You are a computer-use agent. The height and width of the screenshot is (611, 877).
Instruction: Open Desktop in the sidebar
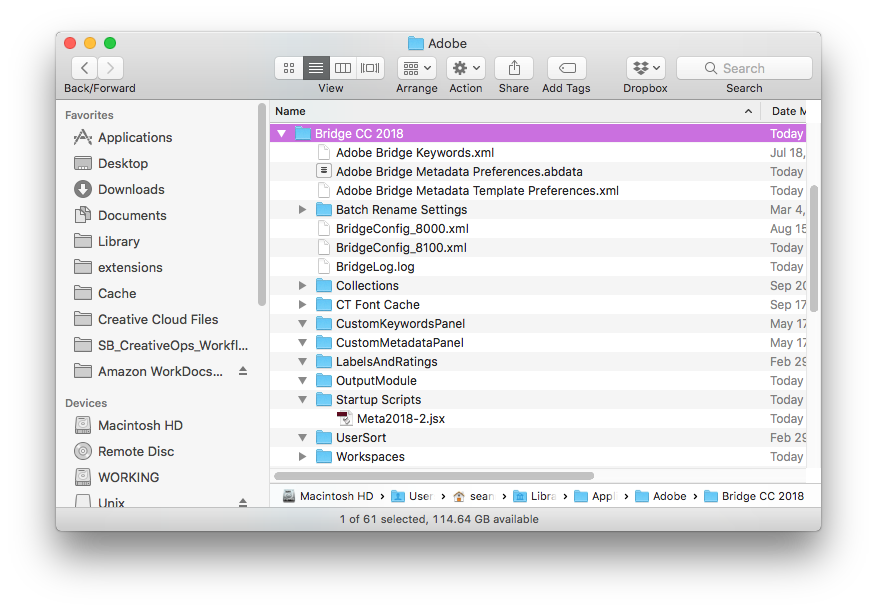tap(122, 163)
